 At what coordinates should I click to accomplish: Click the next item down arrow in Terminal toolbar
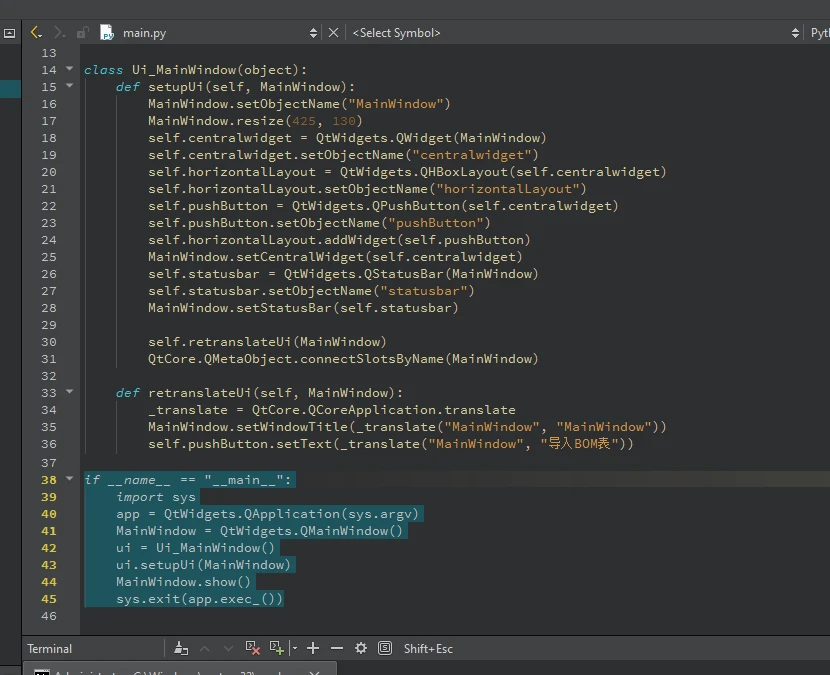click(x=228, y=649)
